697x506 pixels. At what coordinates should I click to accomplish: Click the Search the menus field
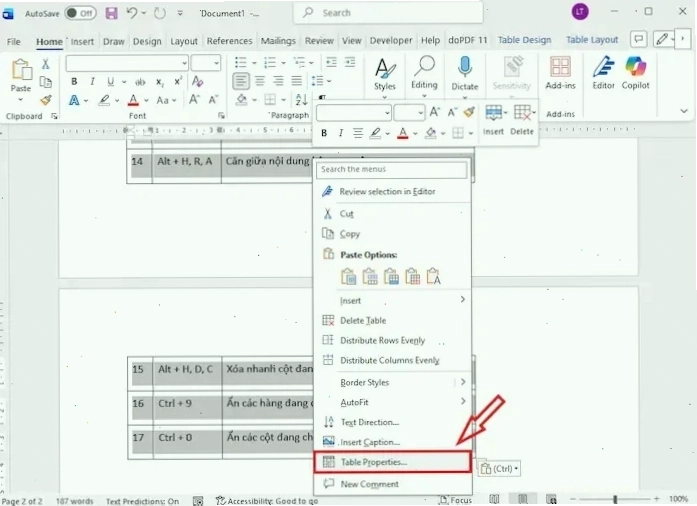pos(392,169)
